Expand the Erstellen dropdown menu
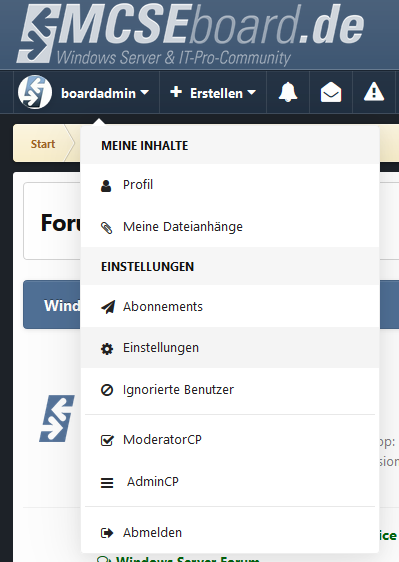The image size is (399, 562). pos(213,92)
